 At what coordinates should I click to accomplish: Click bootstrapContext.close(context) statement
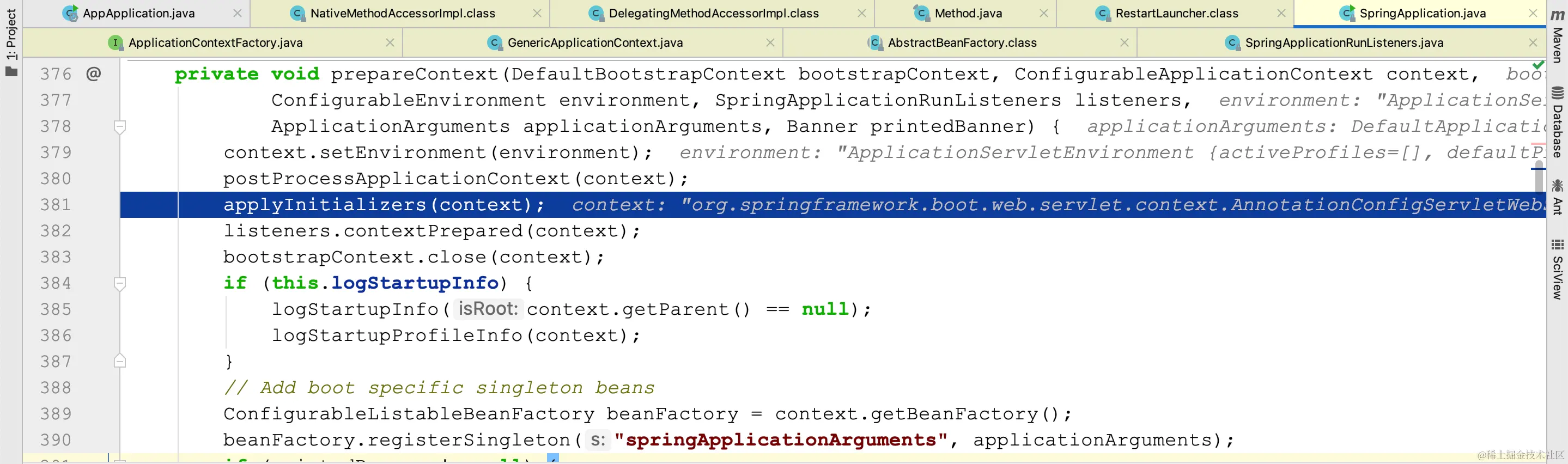414,257
